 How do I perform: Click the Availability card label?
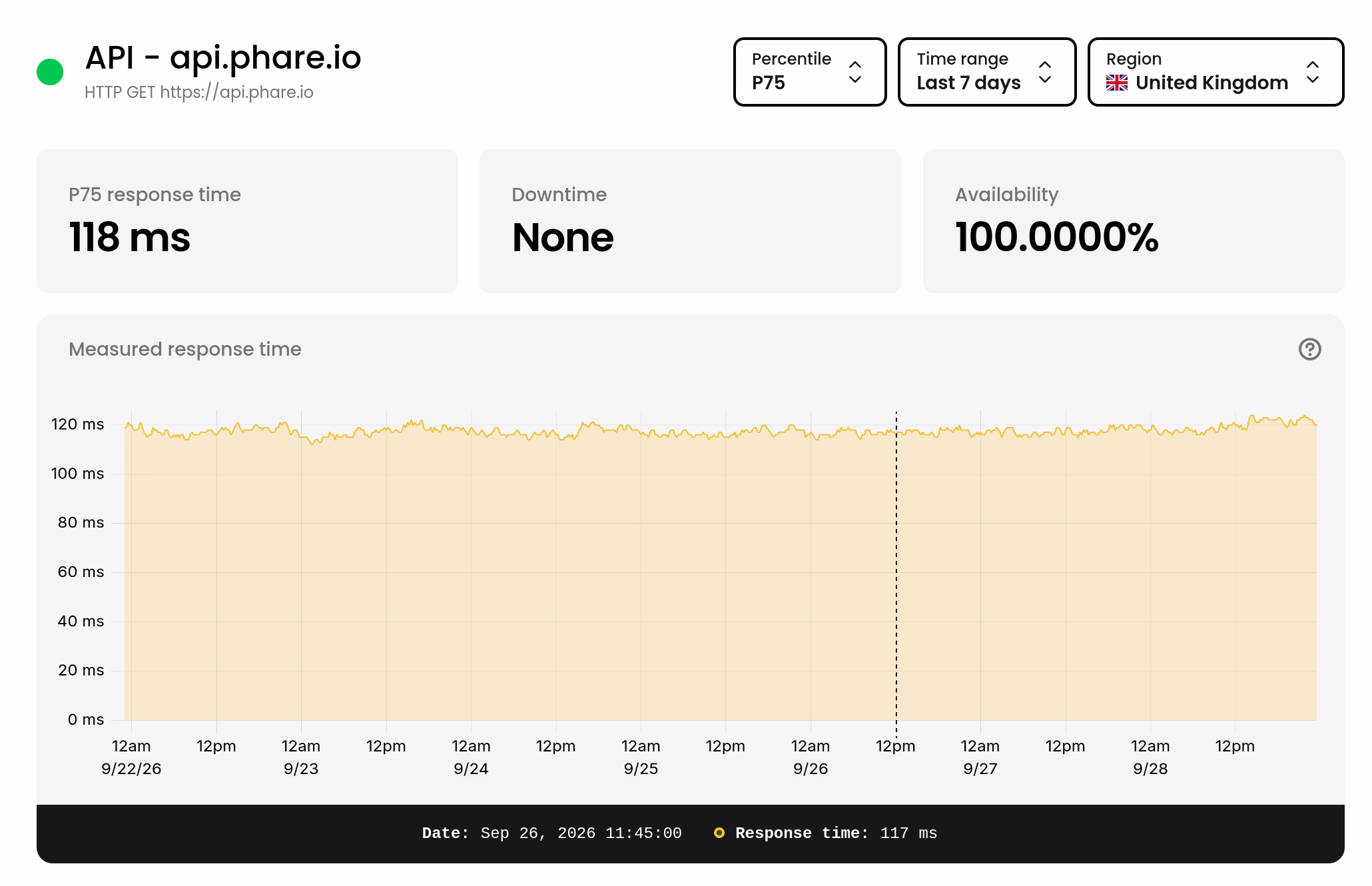click(x=1006, y=195)
